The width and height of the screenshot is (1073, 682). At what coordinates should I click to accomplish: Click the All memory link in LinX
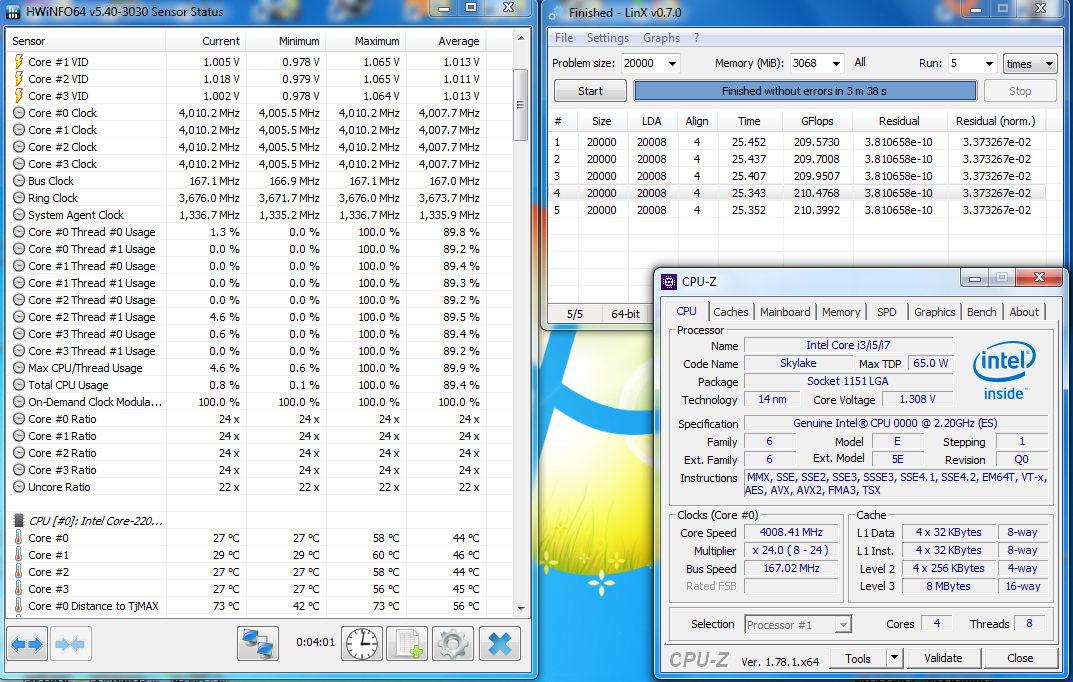pos(859,62)
